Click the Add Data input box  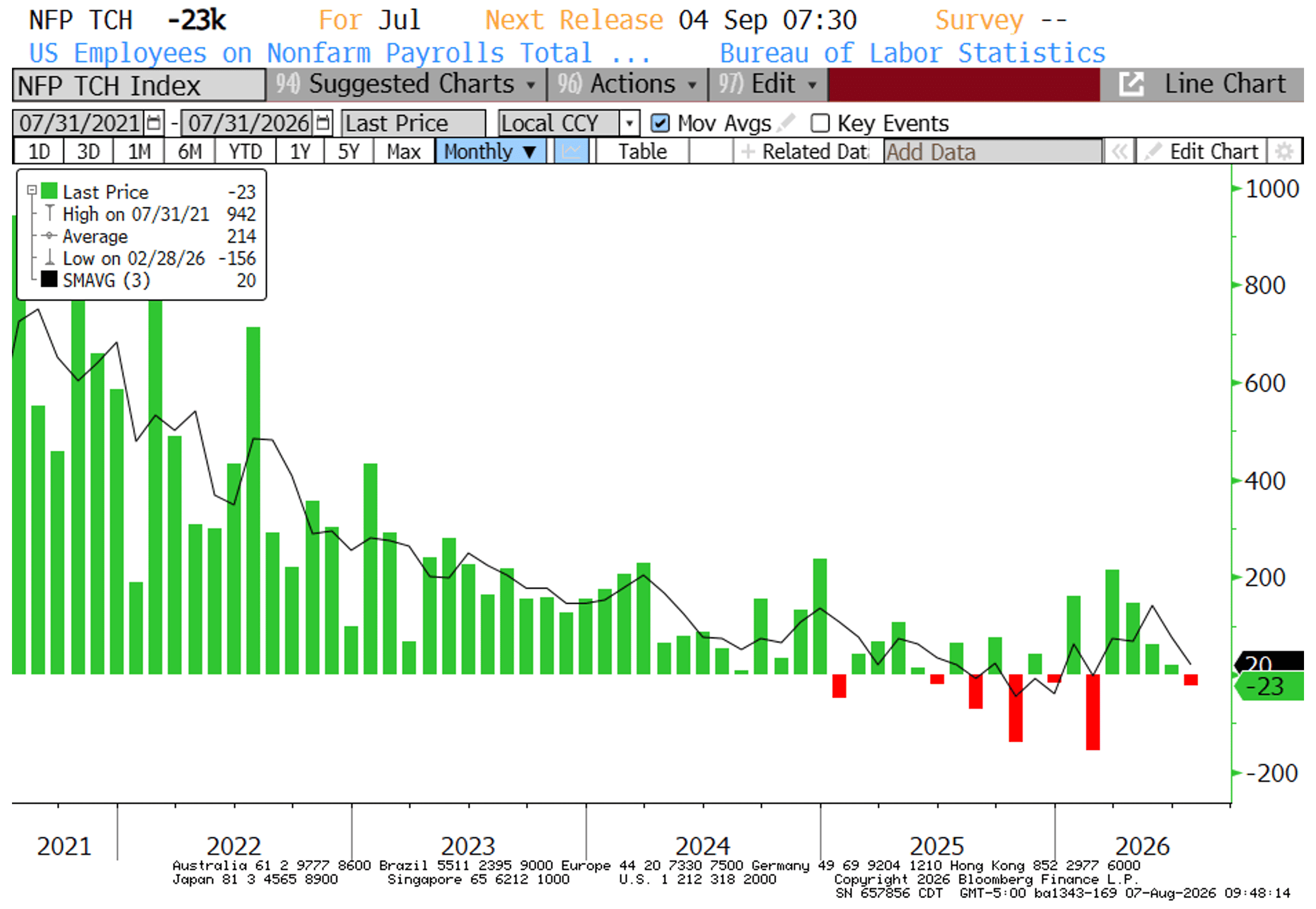993,152
